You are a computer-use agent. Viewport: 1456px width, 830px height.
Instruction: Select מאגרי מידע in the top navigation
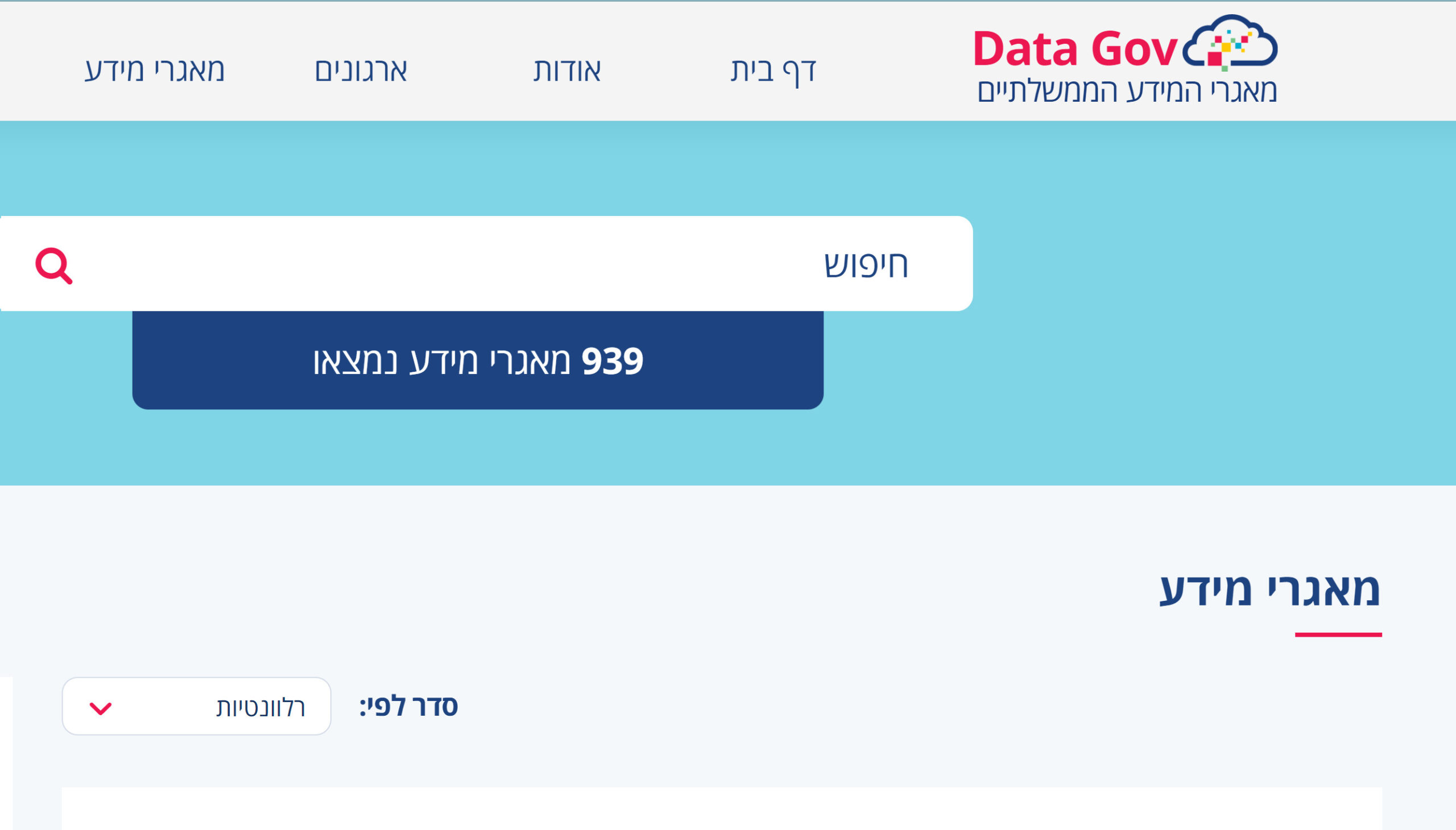[x=155, y=70]
